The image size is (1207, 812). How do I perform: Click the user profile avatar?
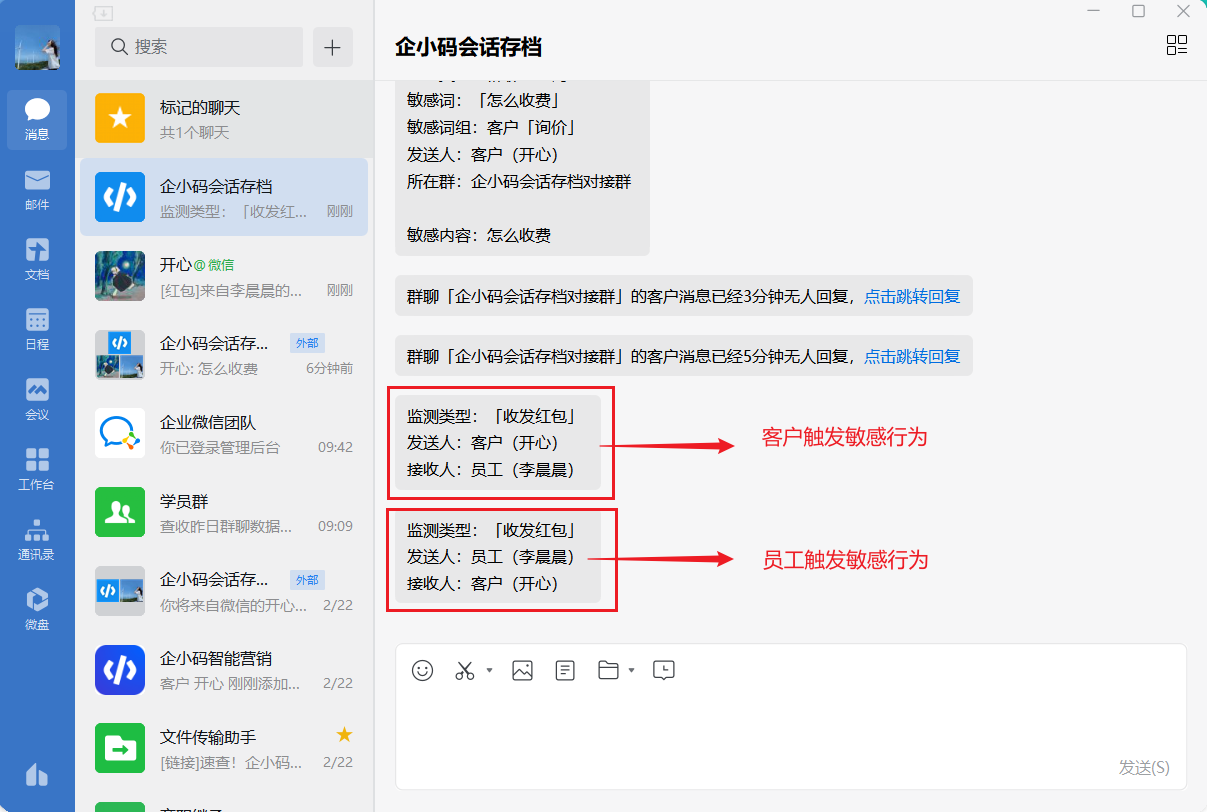click(x=37, y=47)
